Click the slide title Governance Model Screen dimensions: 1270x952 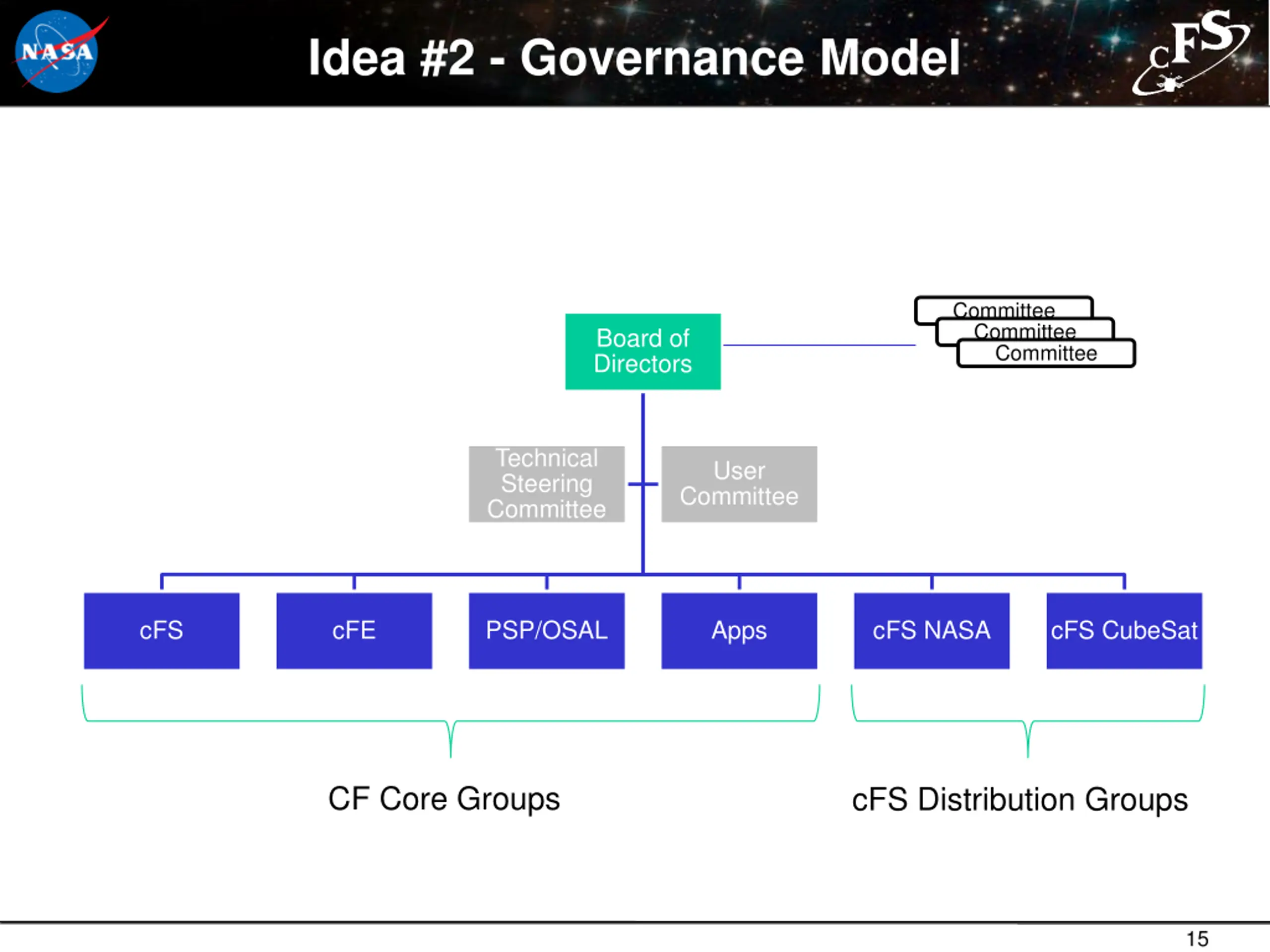(634, 58)
